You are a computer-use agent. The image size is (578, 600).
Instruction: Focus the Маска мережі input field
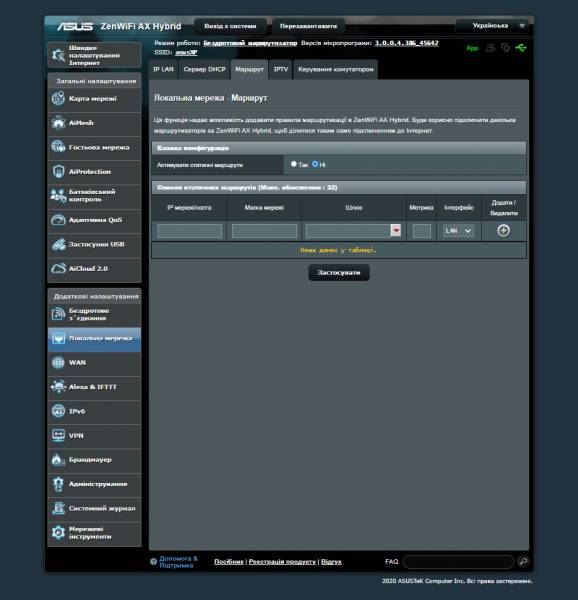coord(264,231)
